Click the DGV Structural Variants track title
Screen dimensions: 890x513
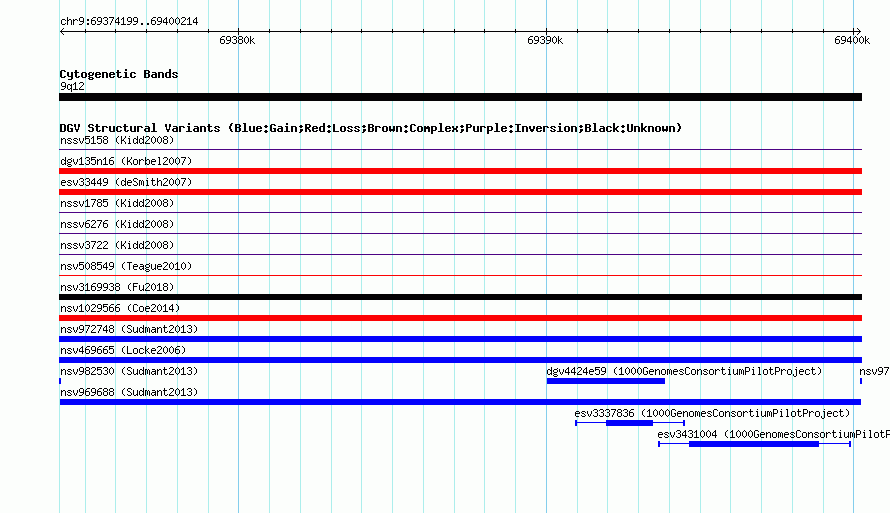point(371,128)
